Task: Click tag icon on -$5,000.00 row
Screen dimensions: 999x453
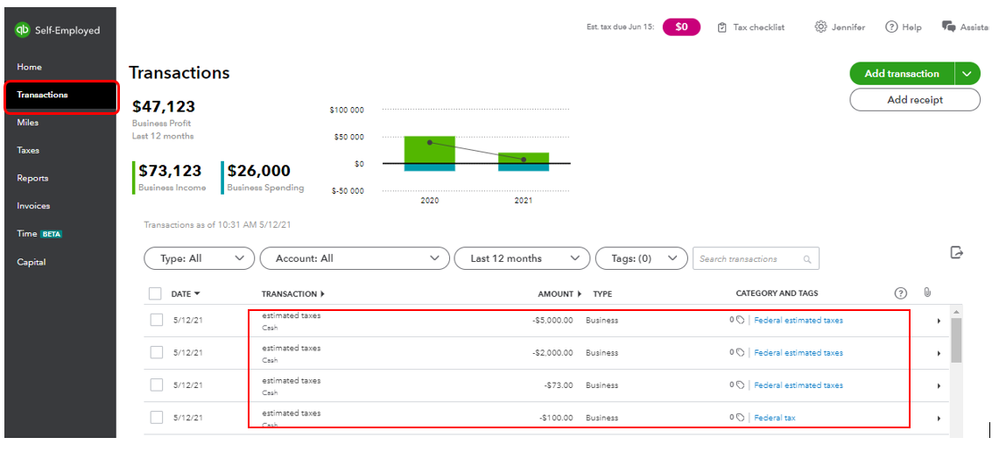Action: click(740, 320)
